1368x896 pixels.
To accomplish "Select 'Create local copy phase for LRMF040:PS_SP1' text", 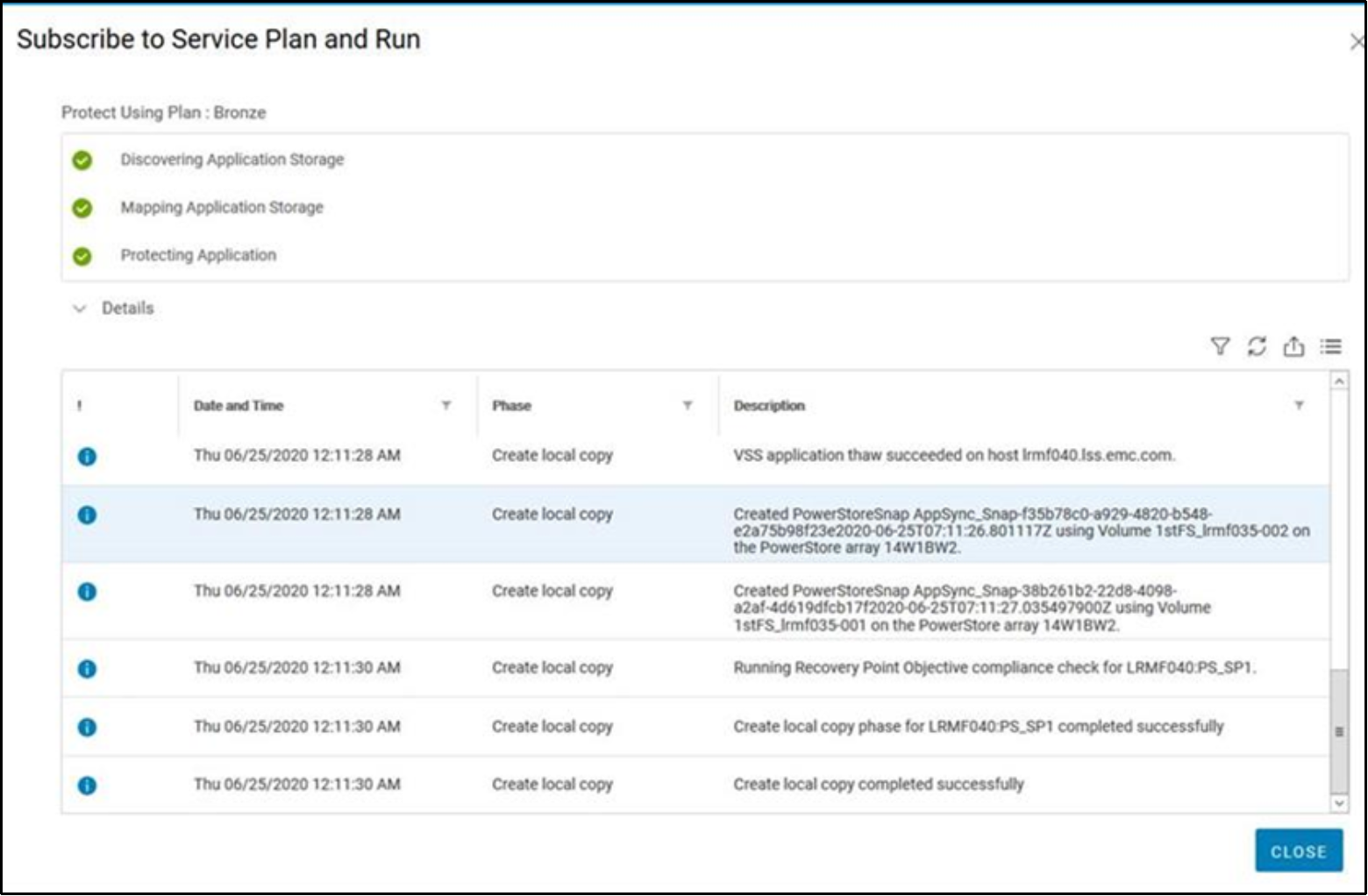I will point(979,727).
